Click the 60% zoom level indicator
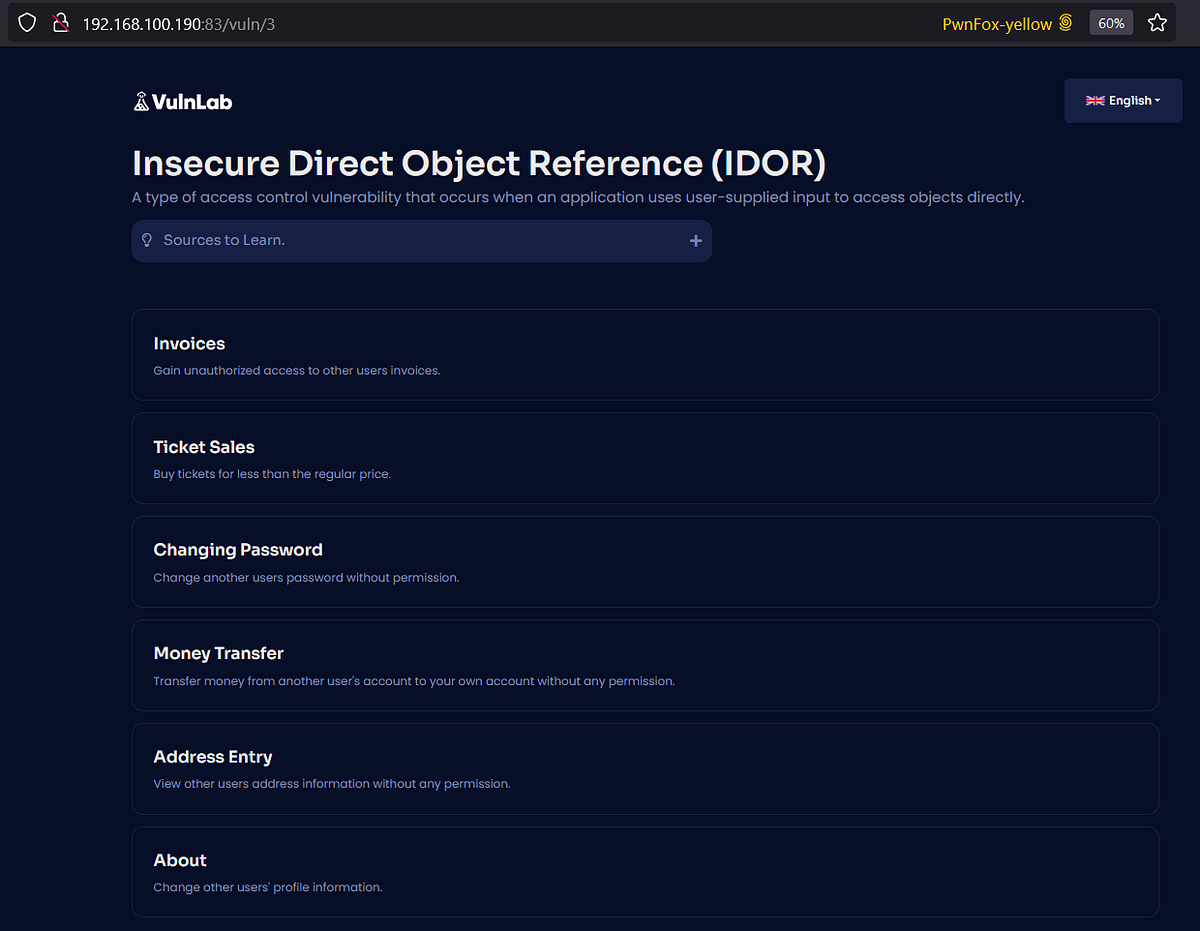 point(1111,22)
